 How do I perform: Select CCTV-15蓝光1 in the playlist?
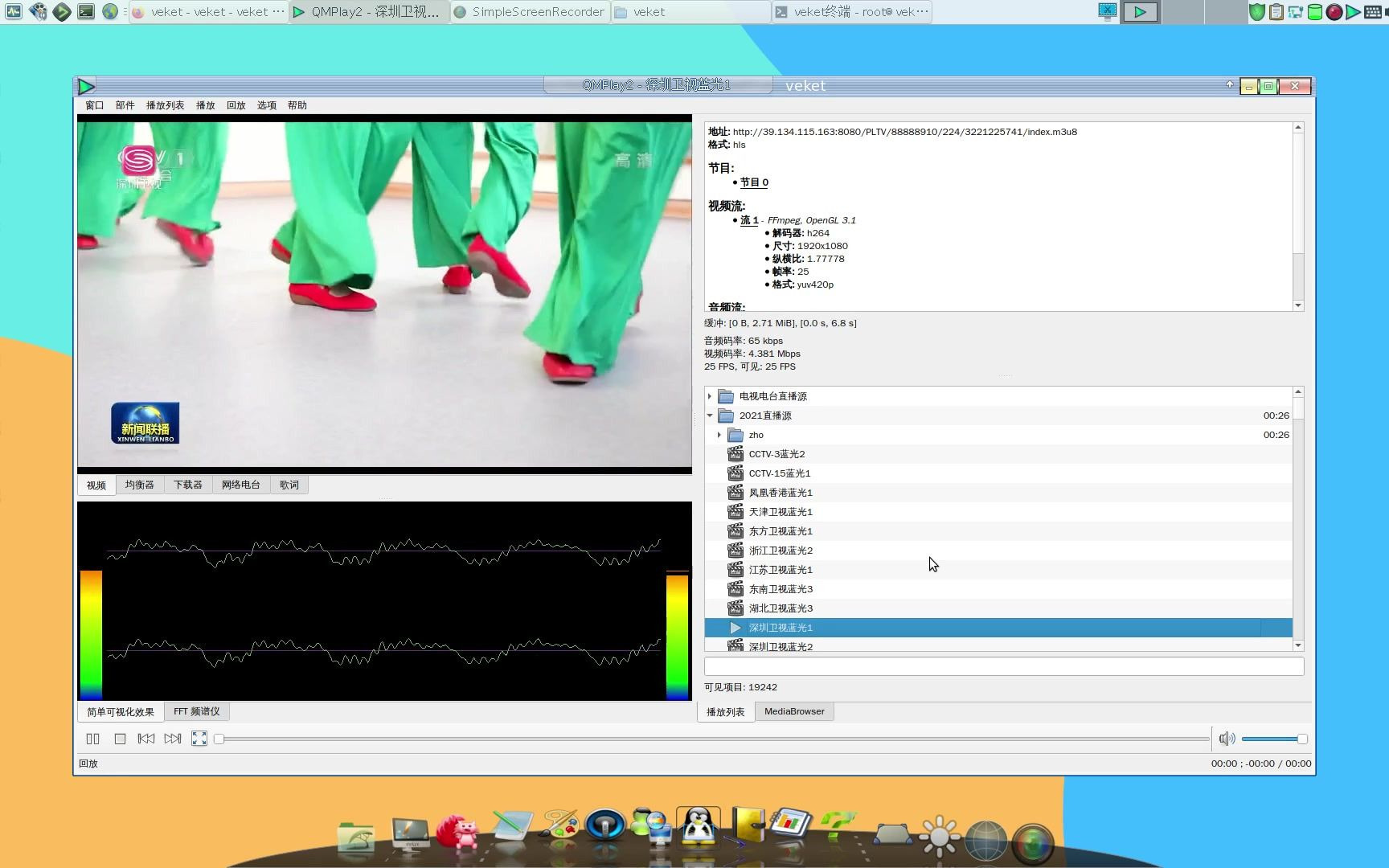pyautogui.click(x=998, y=473)
